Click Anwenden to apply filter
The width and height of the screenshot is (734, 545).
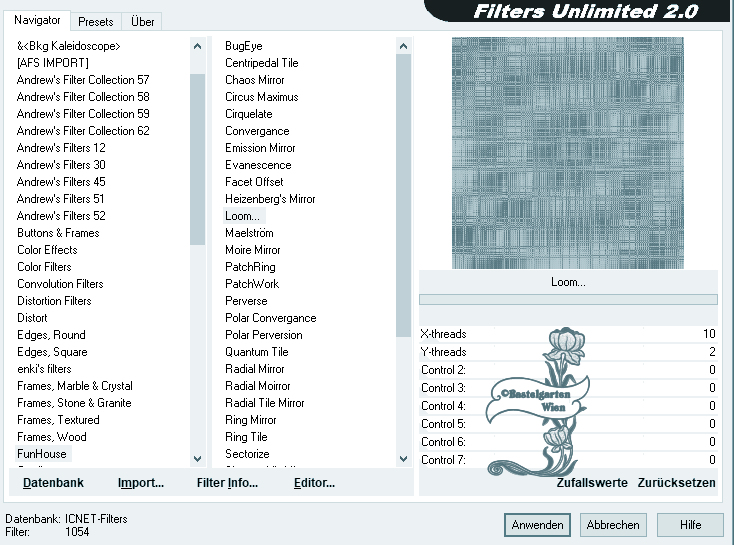click(x=537, y=525)
